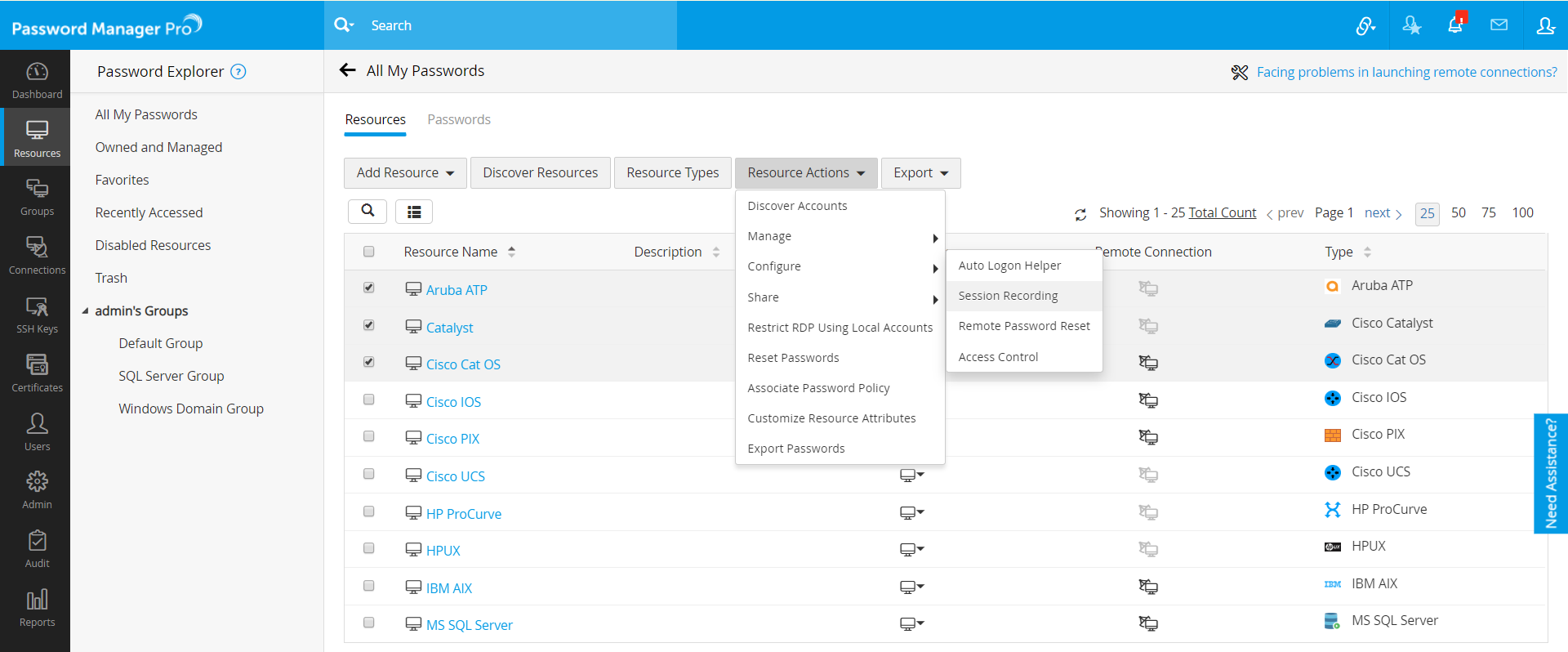Select Session Recording from submenu
This screenshot has width=1568, height=652.
(x=1008, y=296)
